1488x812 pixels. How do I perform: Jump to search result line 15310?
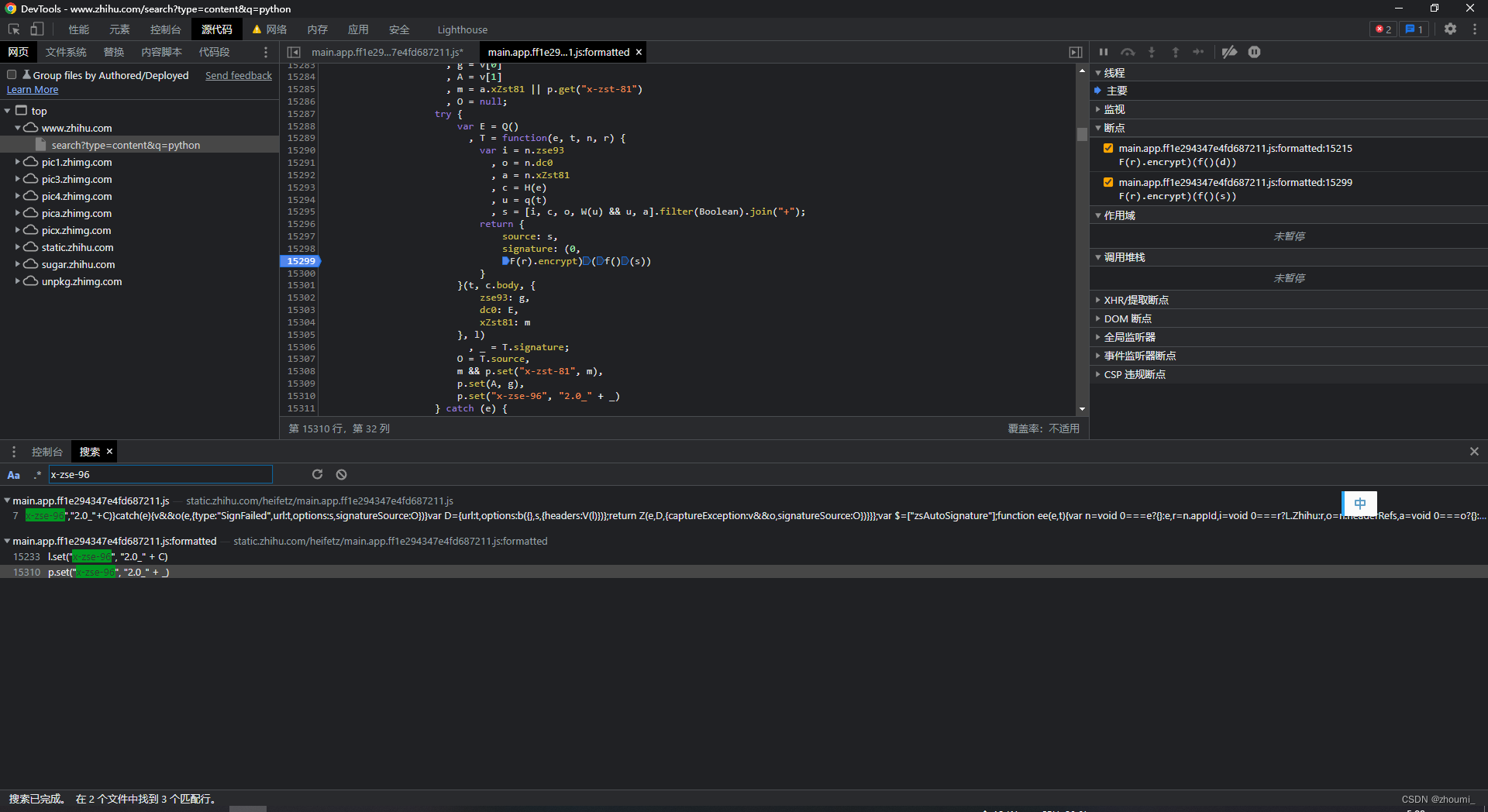click(x=744, y=572)
